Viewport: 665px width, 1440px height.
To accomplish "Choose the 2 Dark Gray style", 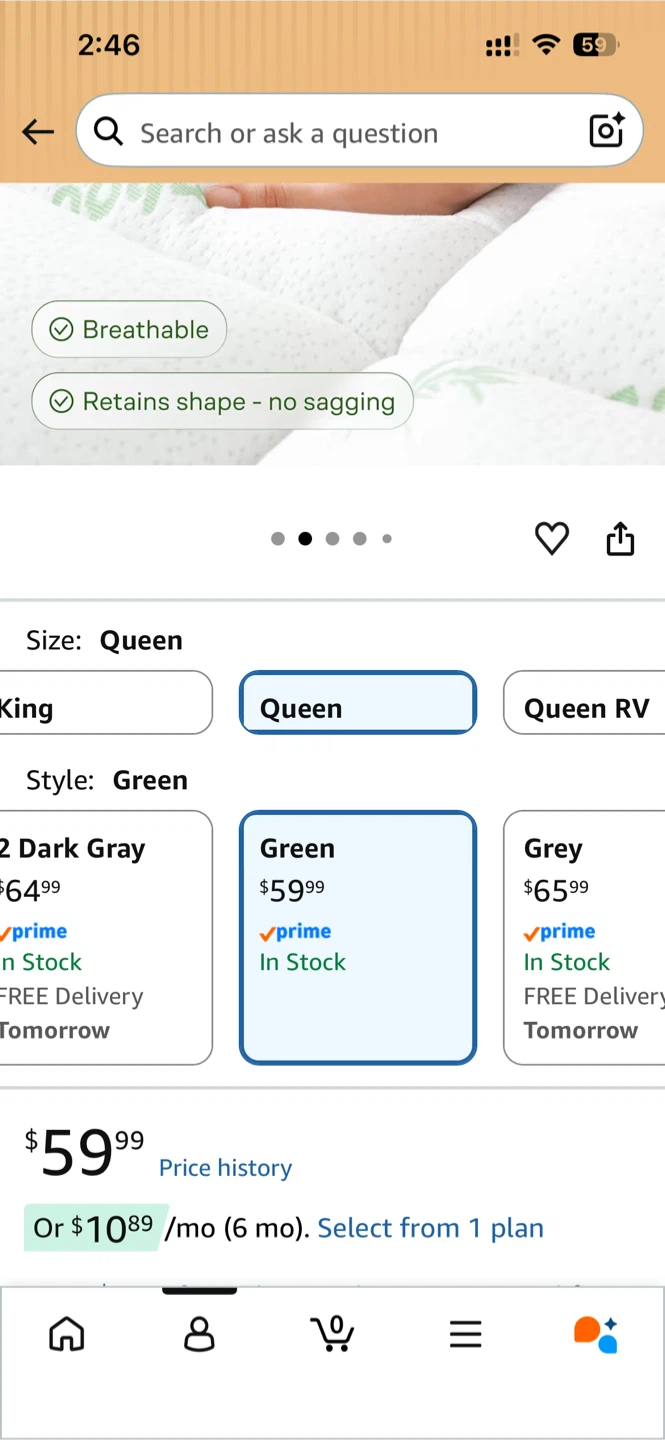I will tap(105, 938).
